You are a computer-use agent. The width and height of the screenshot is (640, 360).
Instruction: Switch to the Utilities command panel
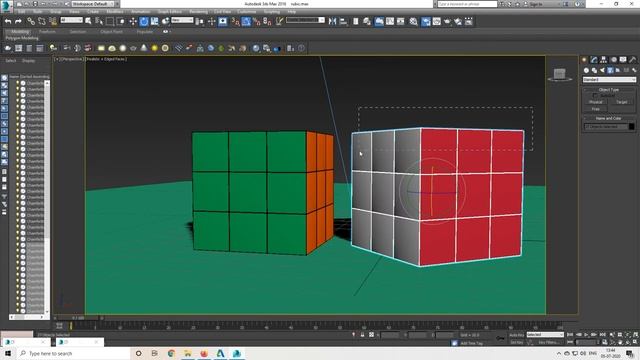[633, 60]
